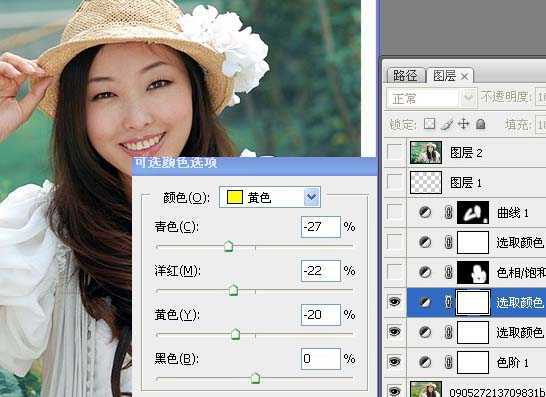546x397 pixels.
Task: Click the adjustment icon of 色相/饱和 layer
Action: [424, 272]
